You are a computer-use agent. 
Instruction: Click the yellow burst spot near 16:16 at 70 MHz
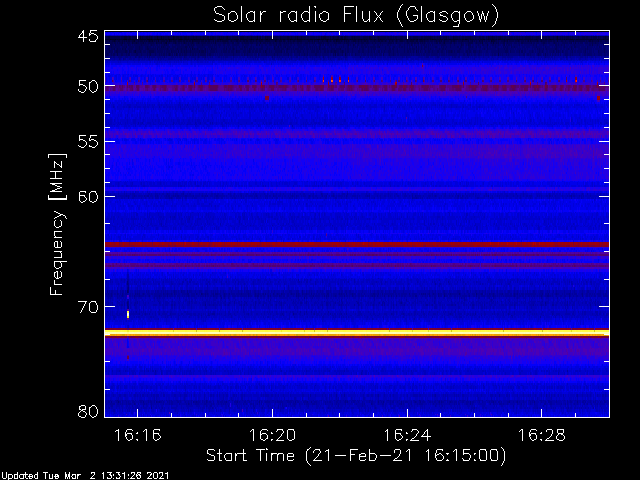(128, 314)
